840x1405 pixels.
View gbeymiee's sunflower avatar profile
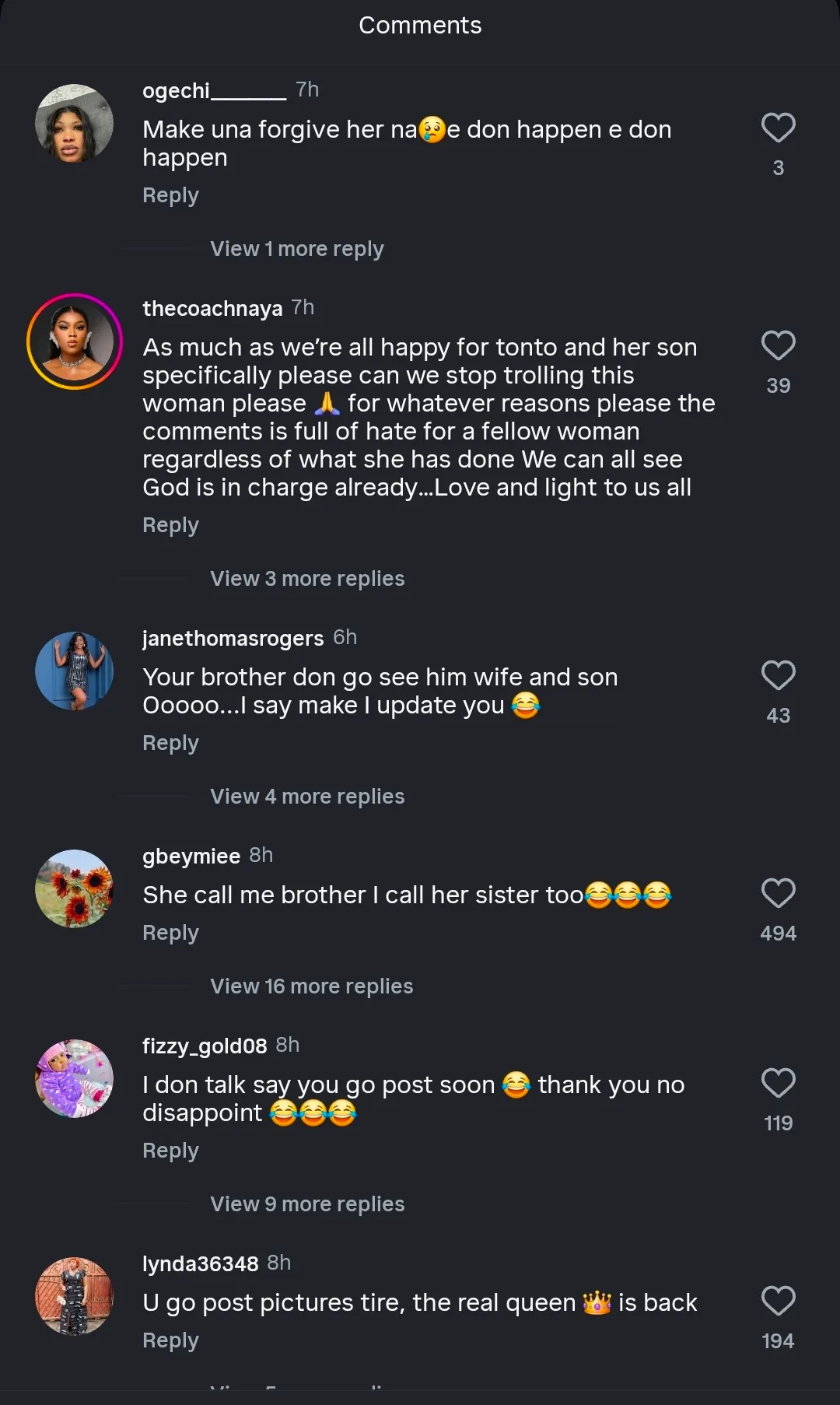[75, 888]
